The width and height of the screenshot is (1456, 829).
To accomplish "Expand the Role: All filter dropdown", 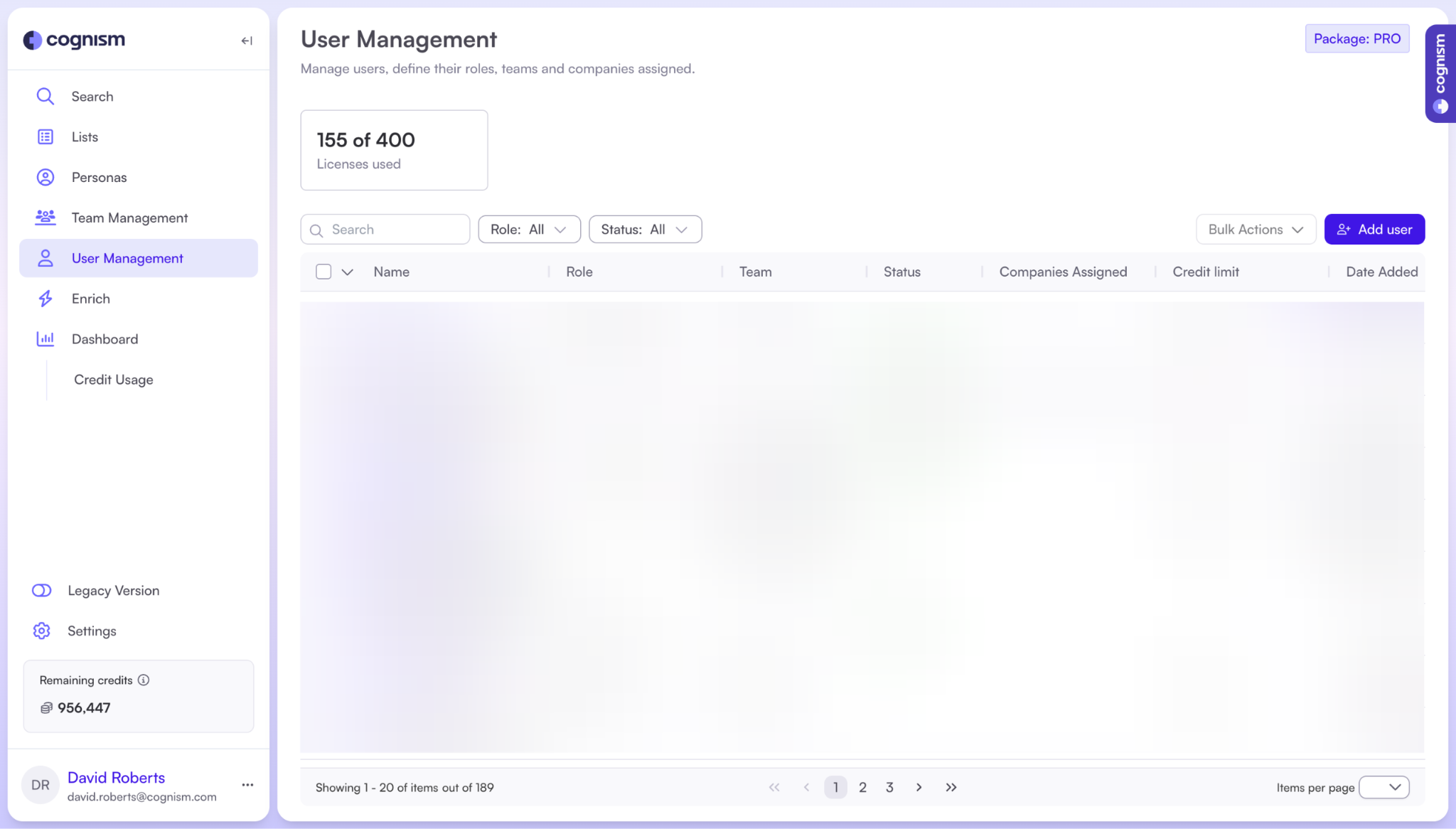I will pyautogui.click(x=529, y=230).
